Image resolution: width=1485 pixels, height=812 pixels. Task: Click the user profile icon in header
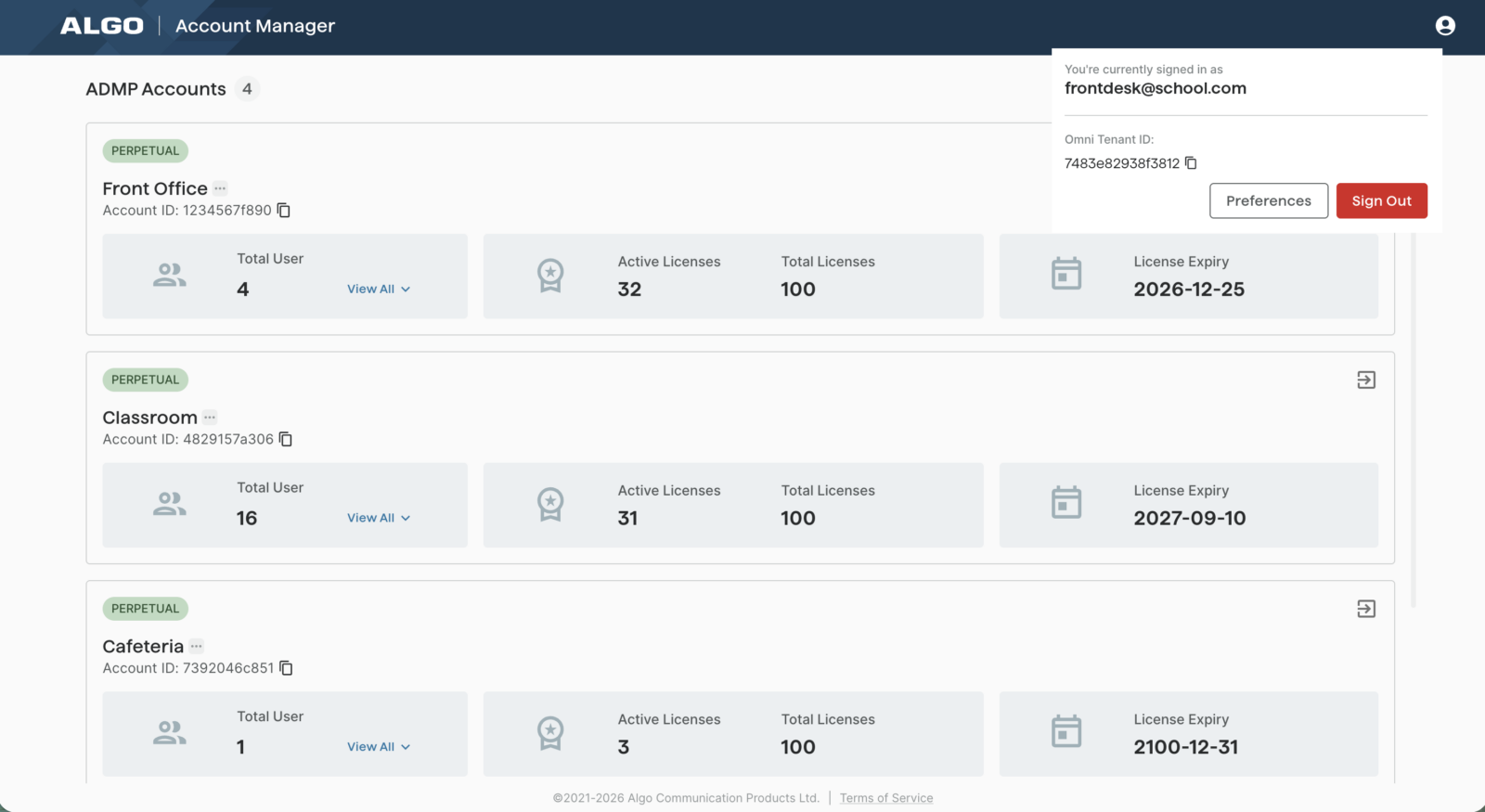click(x=1445, y=26)
